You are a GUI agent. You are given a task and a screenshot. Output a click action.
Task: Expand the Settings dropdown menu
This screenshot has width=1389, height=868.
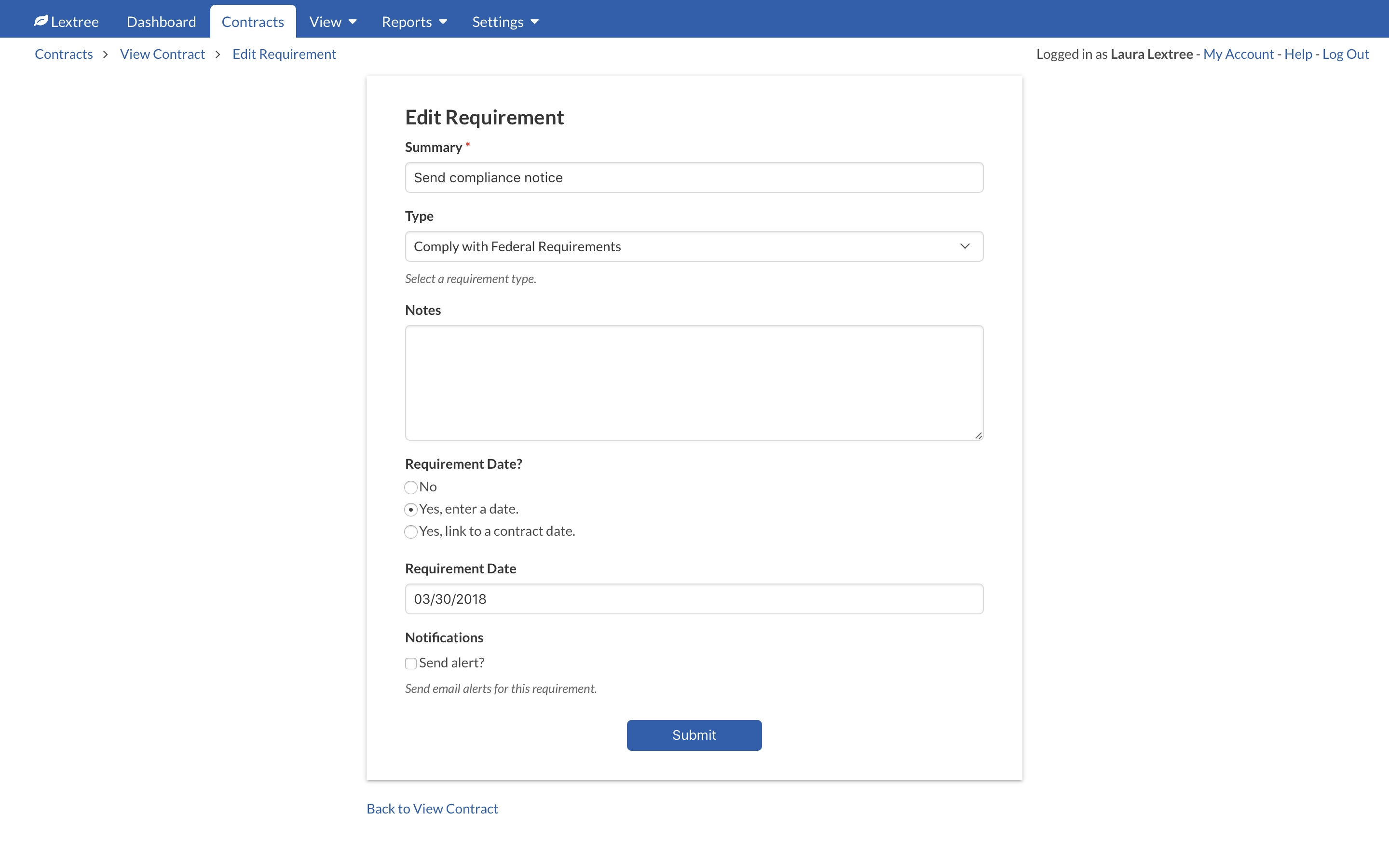click(x=504, y=21)
